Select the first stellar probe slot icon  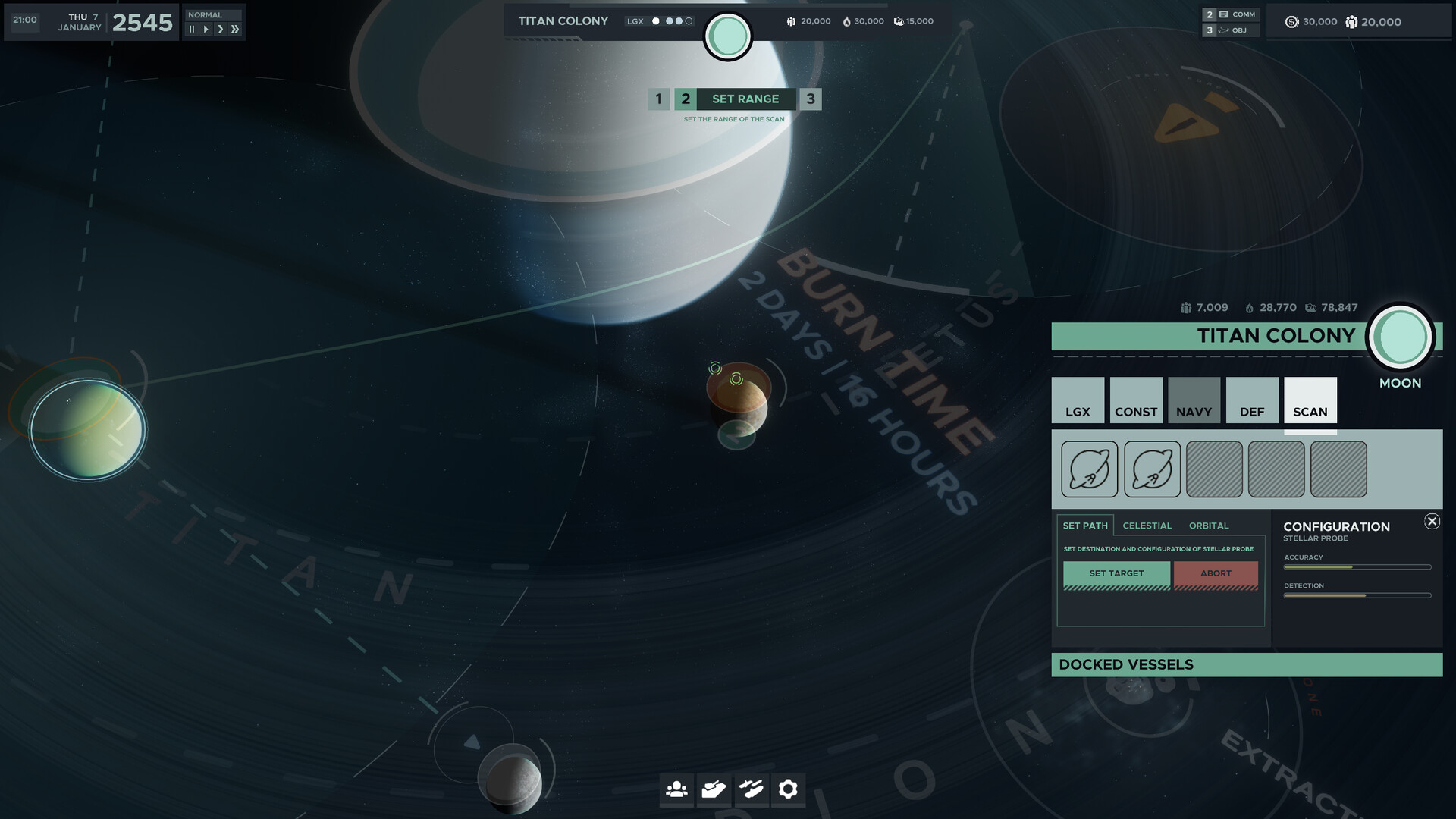point(1087,469)
